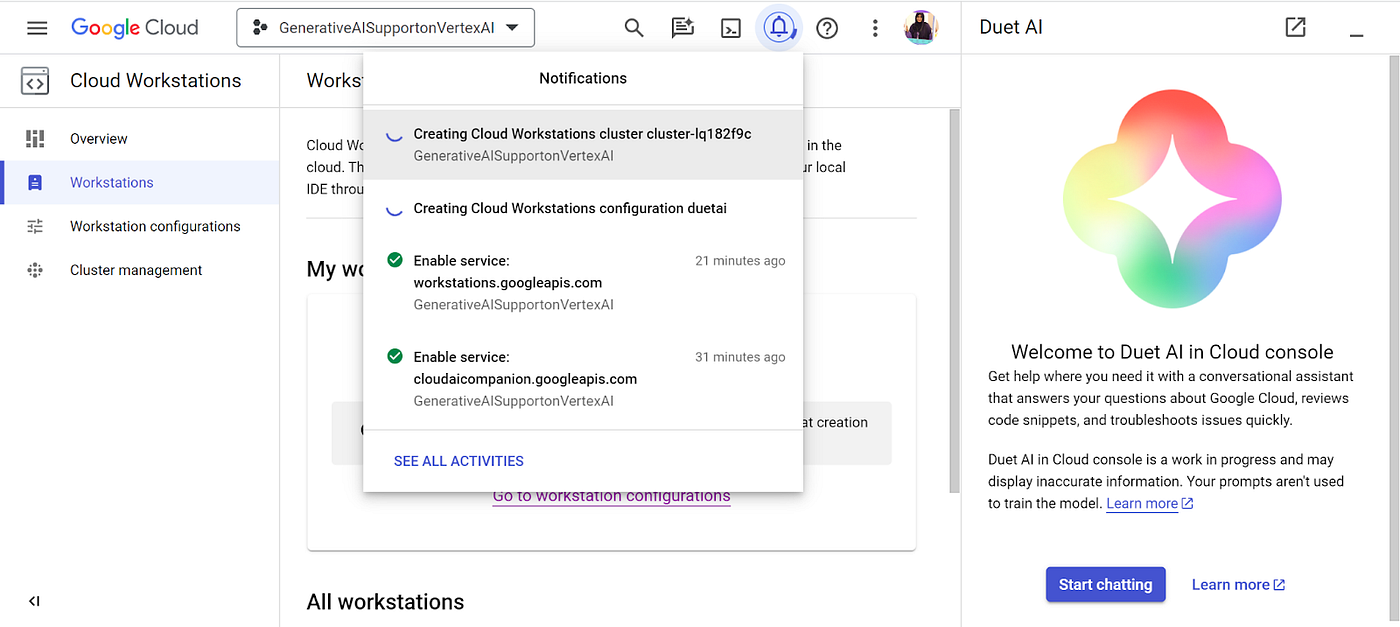Screen dimensions: 1400x627
Task: Open Cluster management in sidebar
Action: coord(140,270)
